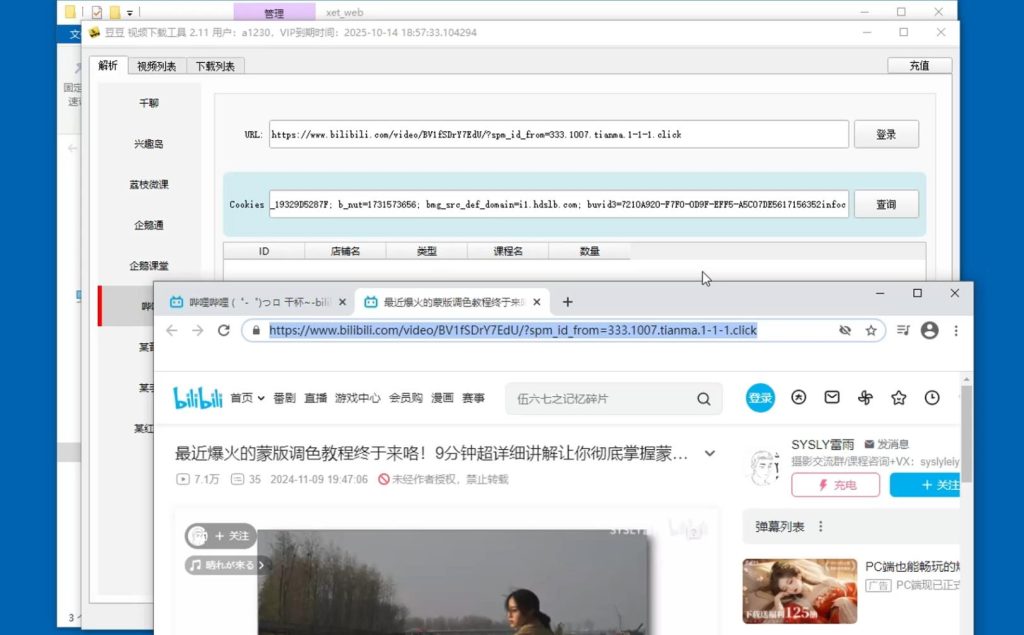This screenshot has height=635, width=1024.
Task: Open the browser three-dot menu
Action: (x=956, y=331)
